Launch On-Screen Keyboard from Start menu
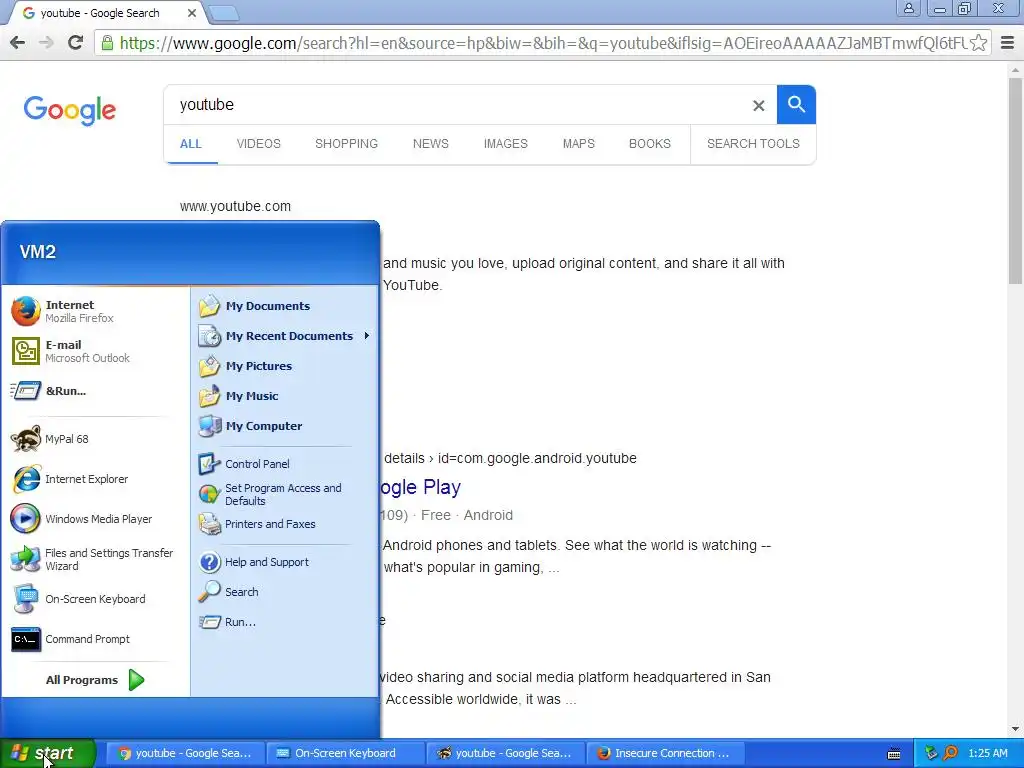Image resolution: width=1024 pixels, height=768 pixels. 95,599
